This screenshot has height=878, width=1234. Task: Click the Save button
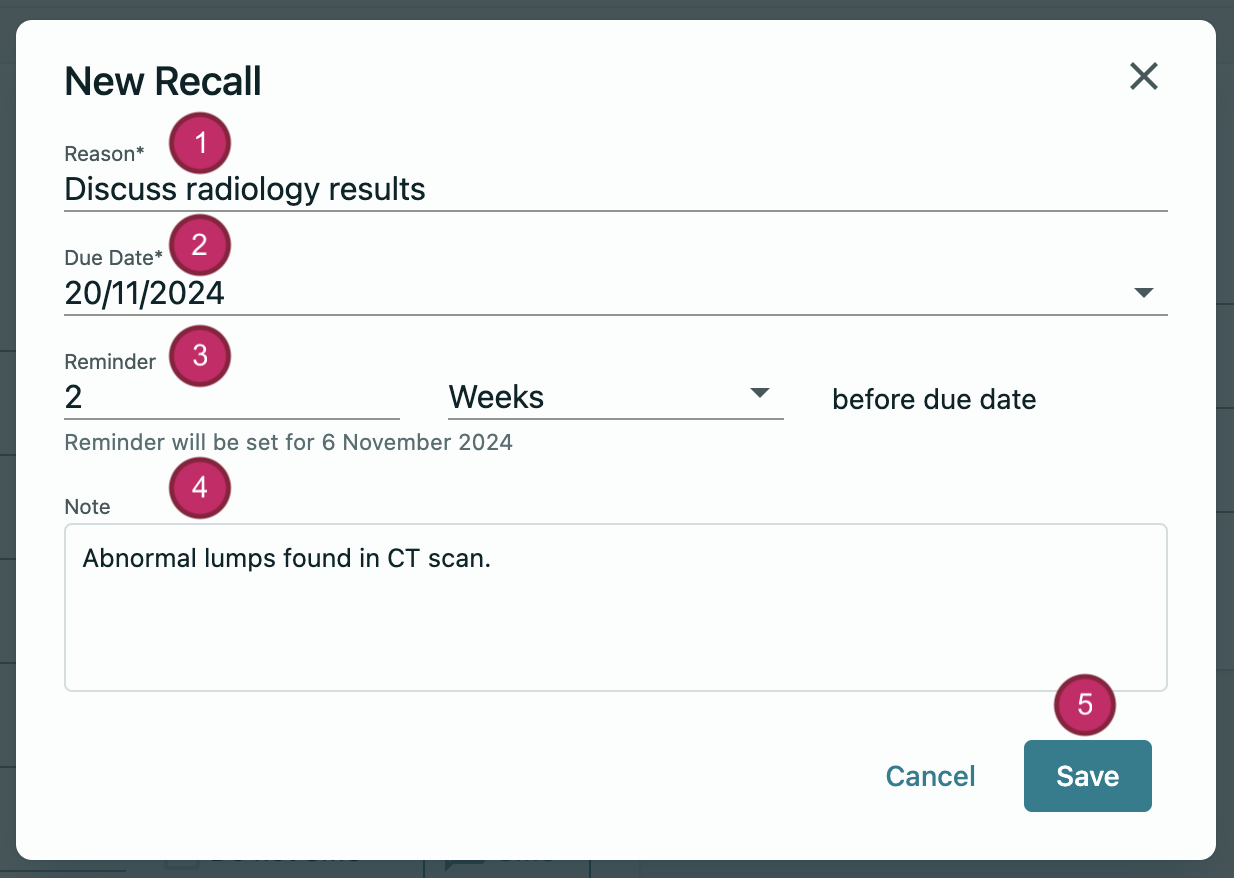coord(1087,776)
